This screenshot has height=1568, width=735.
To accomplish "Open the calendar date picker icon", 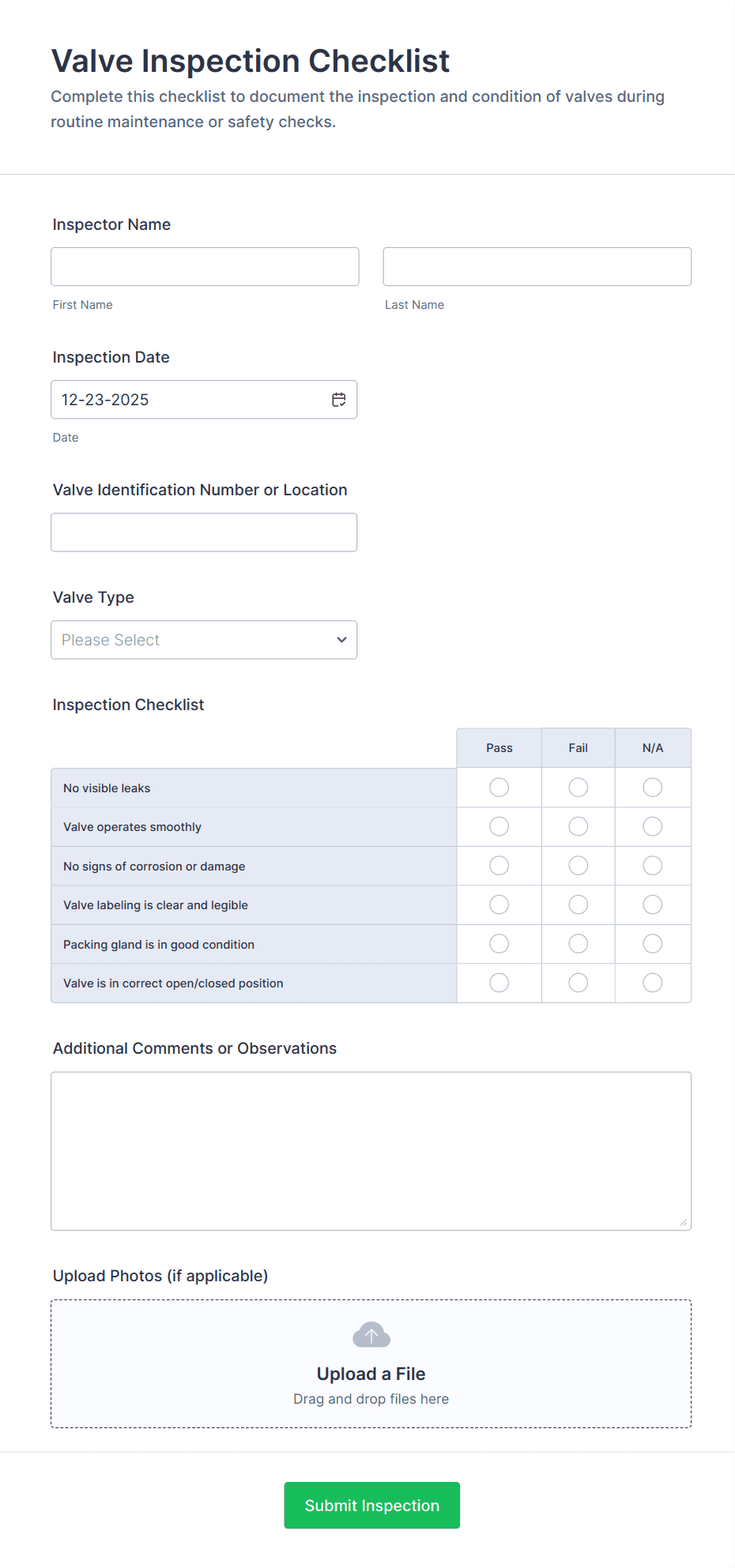I will point(339,400).
